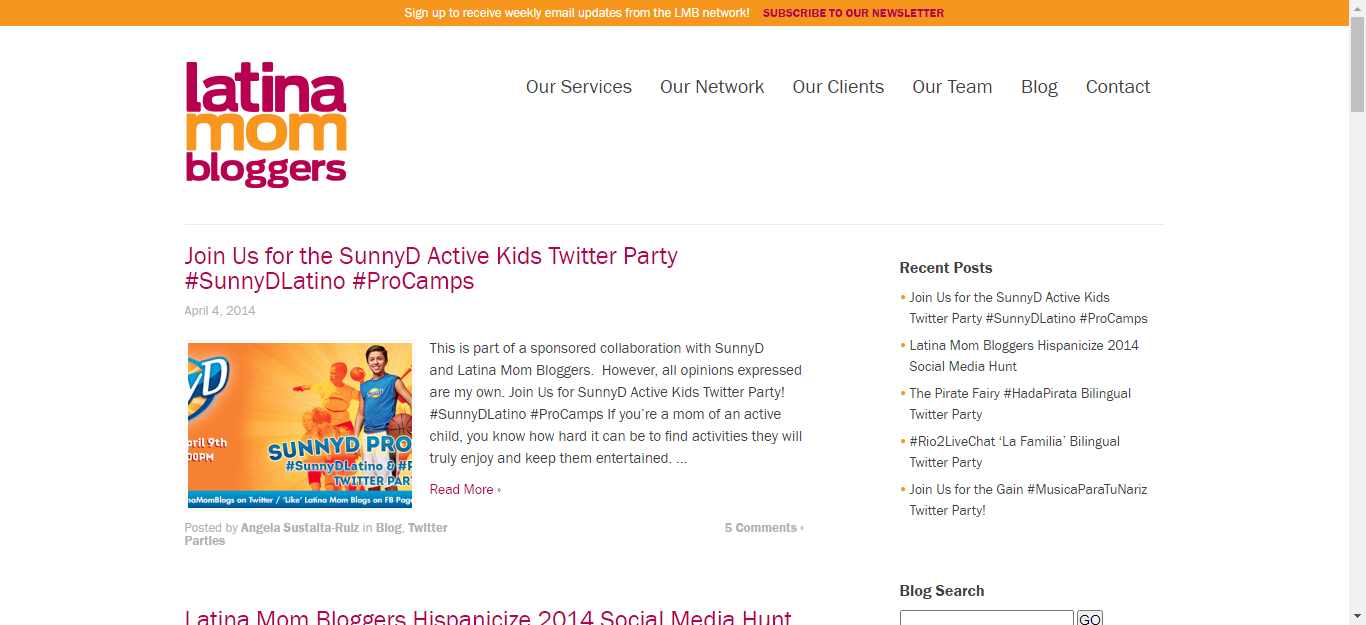Open the Our Services menu item
1366x625 pixels.
(x=579, y=87)
